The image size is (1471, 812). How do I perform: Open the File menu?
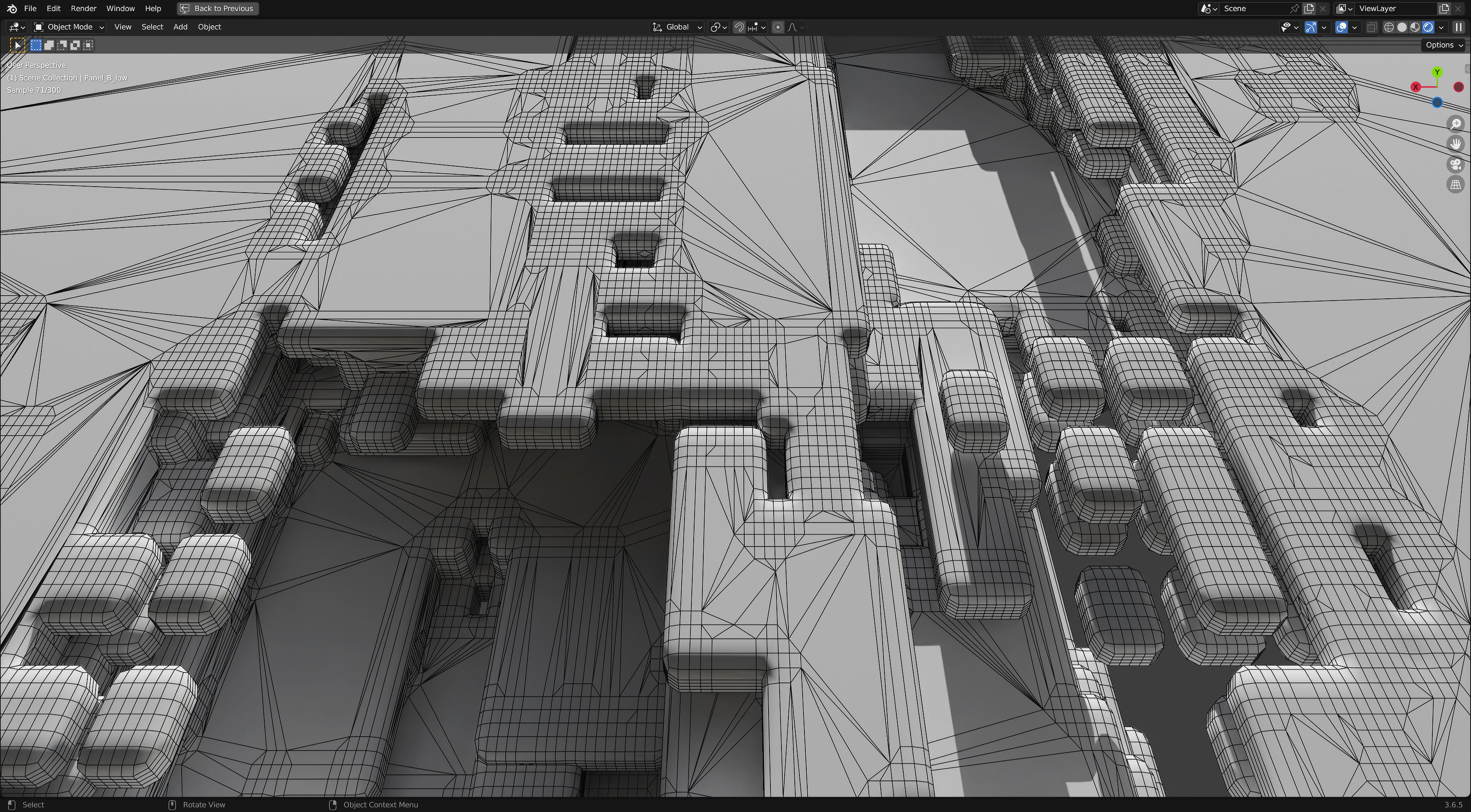pyautogui.click(x=30, y=9)
